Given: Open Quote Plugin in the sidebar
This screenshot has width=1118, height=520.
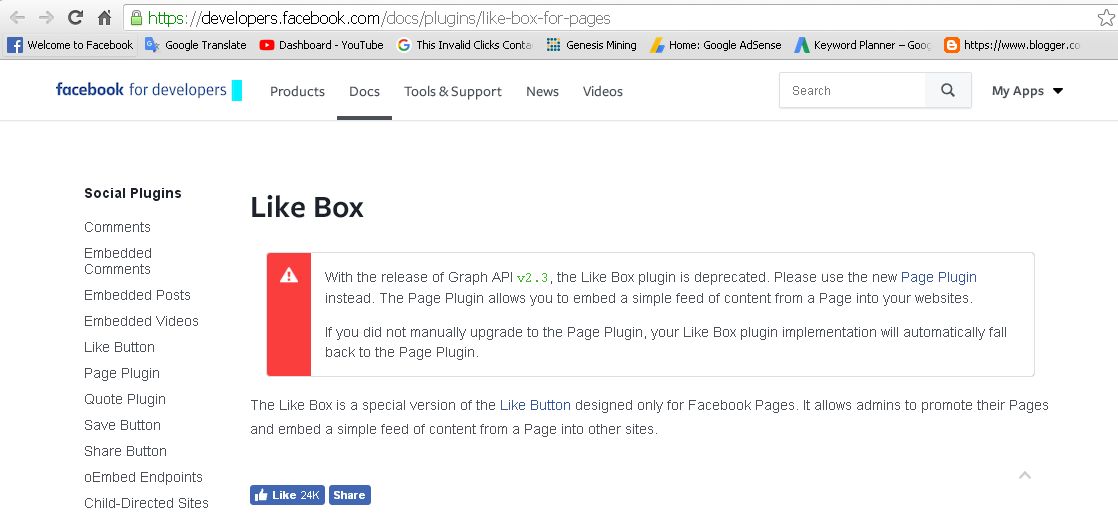Looking at the screenshot, I should click(125, 399).
